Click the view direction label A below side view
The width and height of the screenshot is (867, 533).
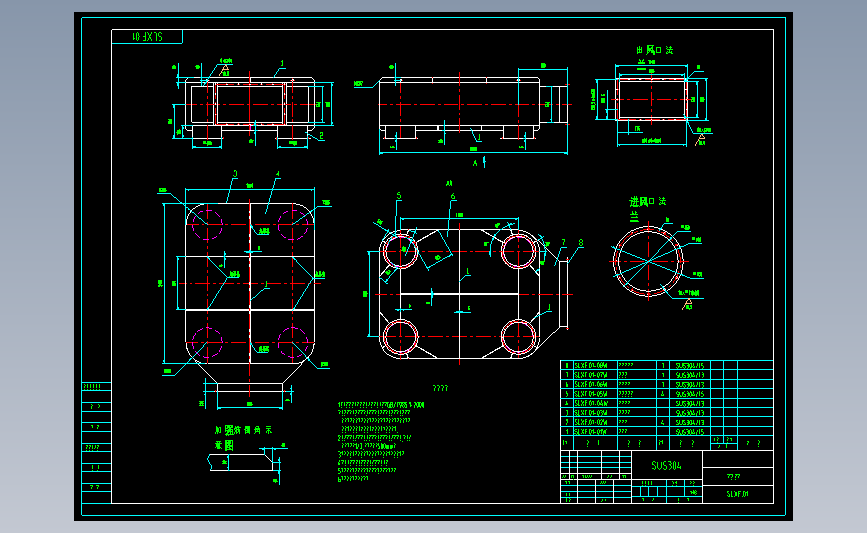tap(475, 163)
